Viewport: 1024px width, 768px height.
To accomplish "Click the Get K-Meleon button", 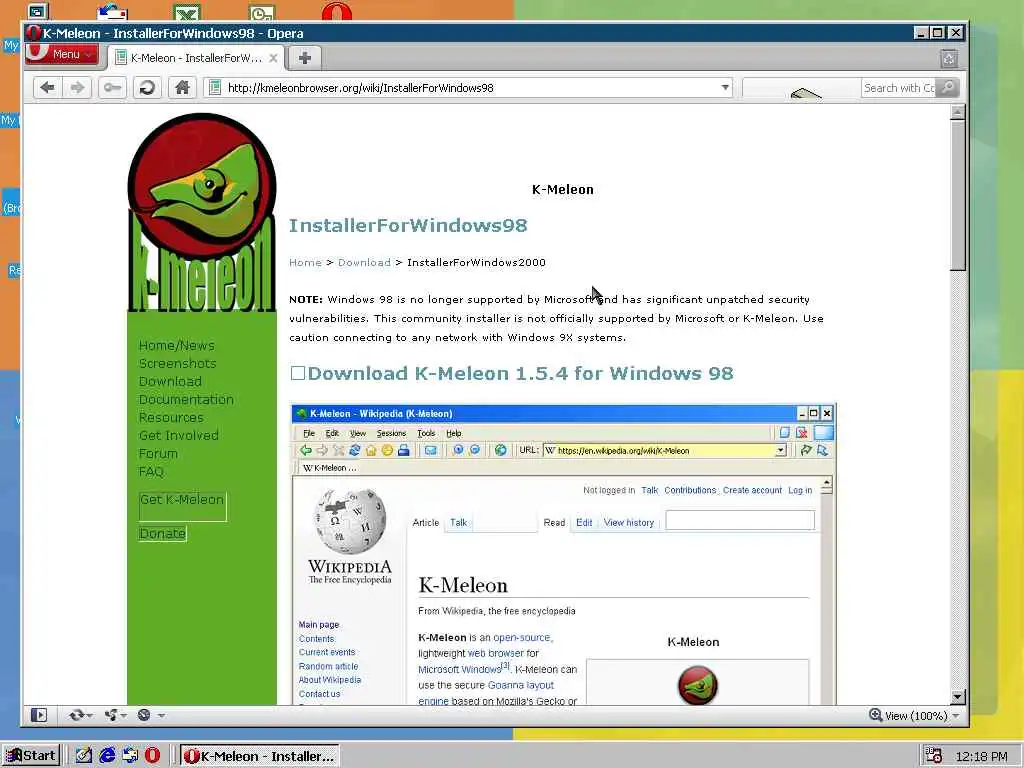I will (182, 506).
